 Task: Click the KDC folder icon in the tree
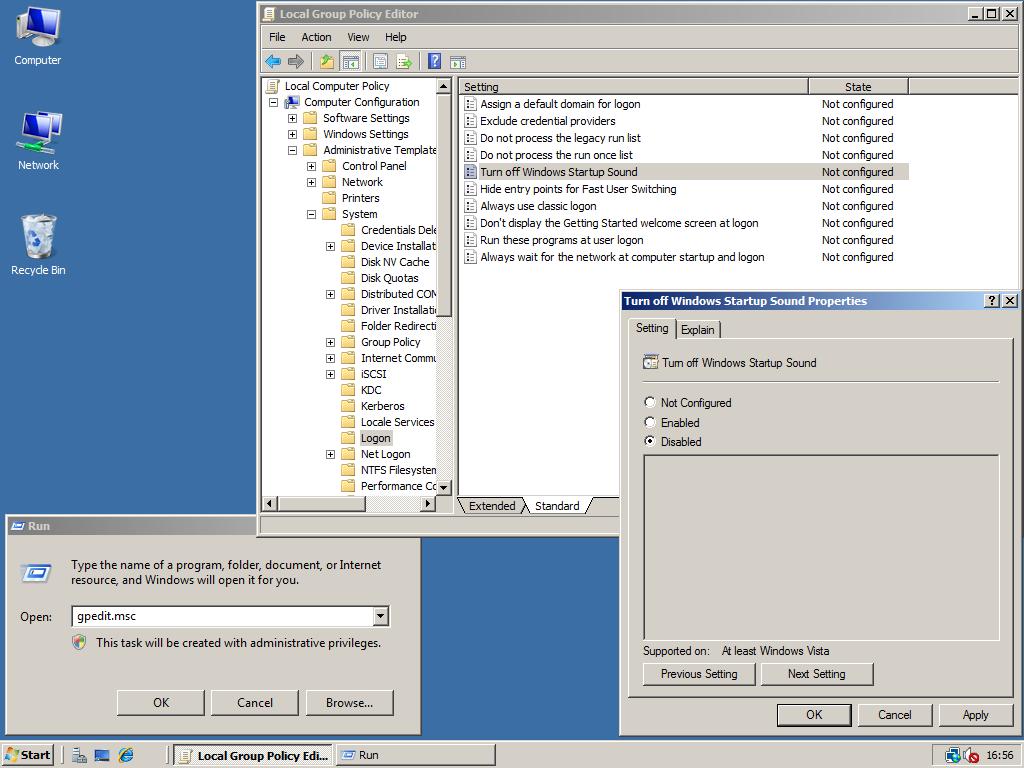349,389
